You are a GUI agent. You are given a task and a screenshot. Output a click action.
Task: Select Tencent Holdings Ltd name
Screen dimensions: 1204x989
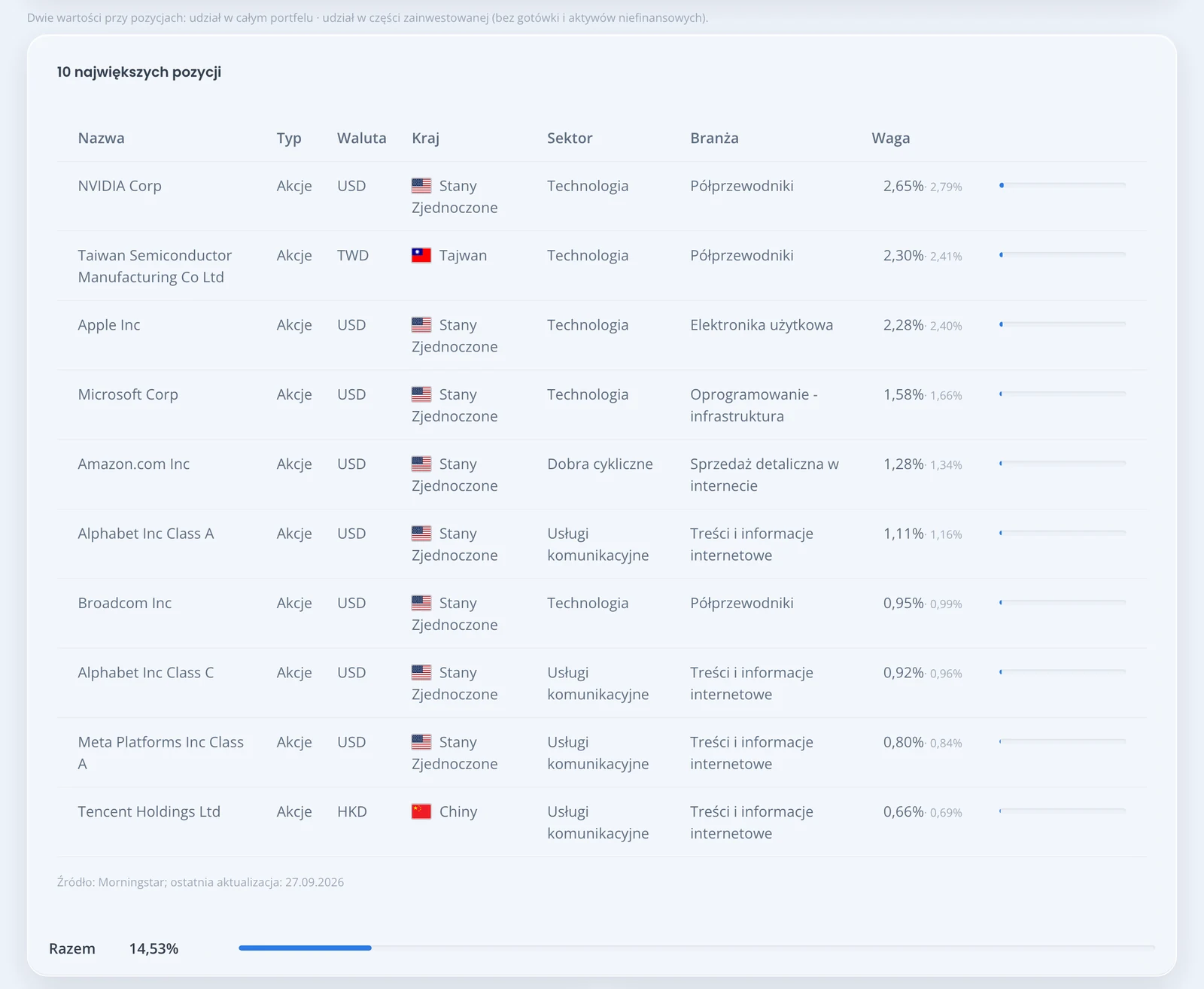tap(149, 811)
